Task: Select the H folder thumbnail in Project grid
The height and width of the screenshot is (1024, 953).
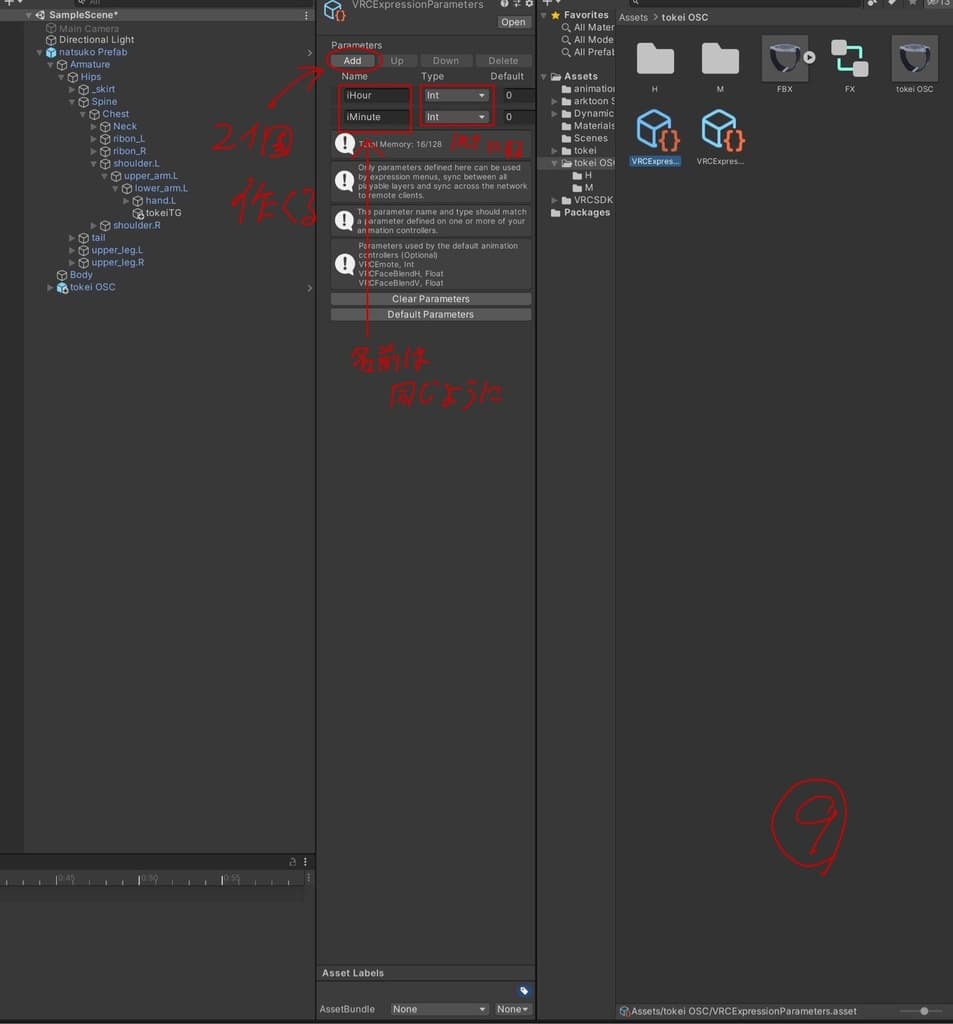Action: point(654,59)
